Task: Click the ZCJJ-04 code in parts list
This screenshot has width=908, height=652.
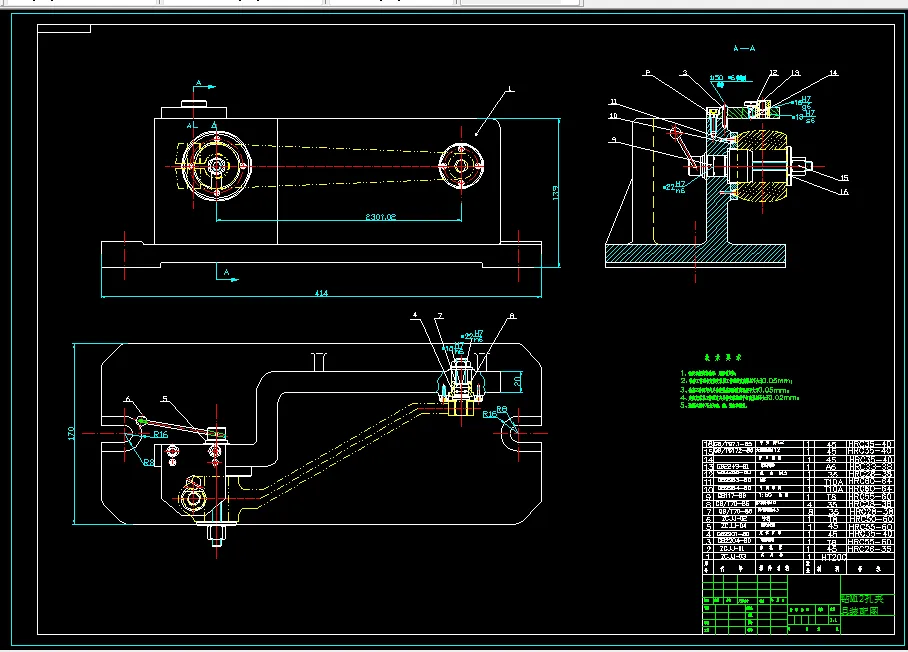Action: tap(734, 526)
